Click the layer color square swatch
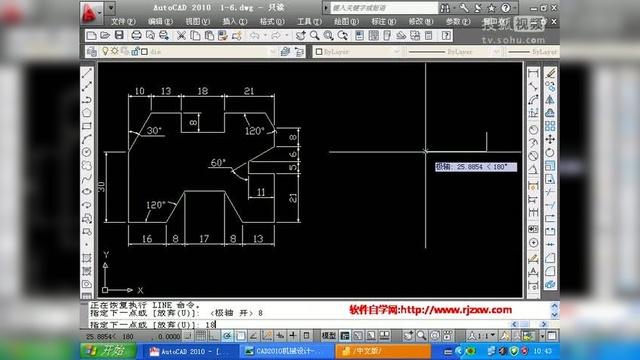Screen dimensions: 640x360 144,52
